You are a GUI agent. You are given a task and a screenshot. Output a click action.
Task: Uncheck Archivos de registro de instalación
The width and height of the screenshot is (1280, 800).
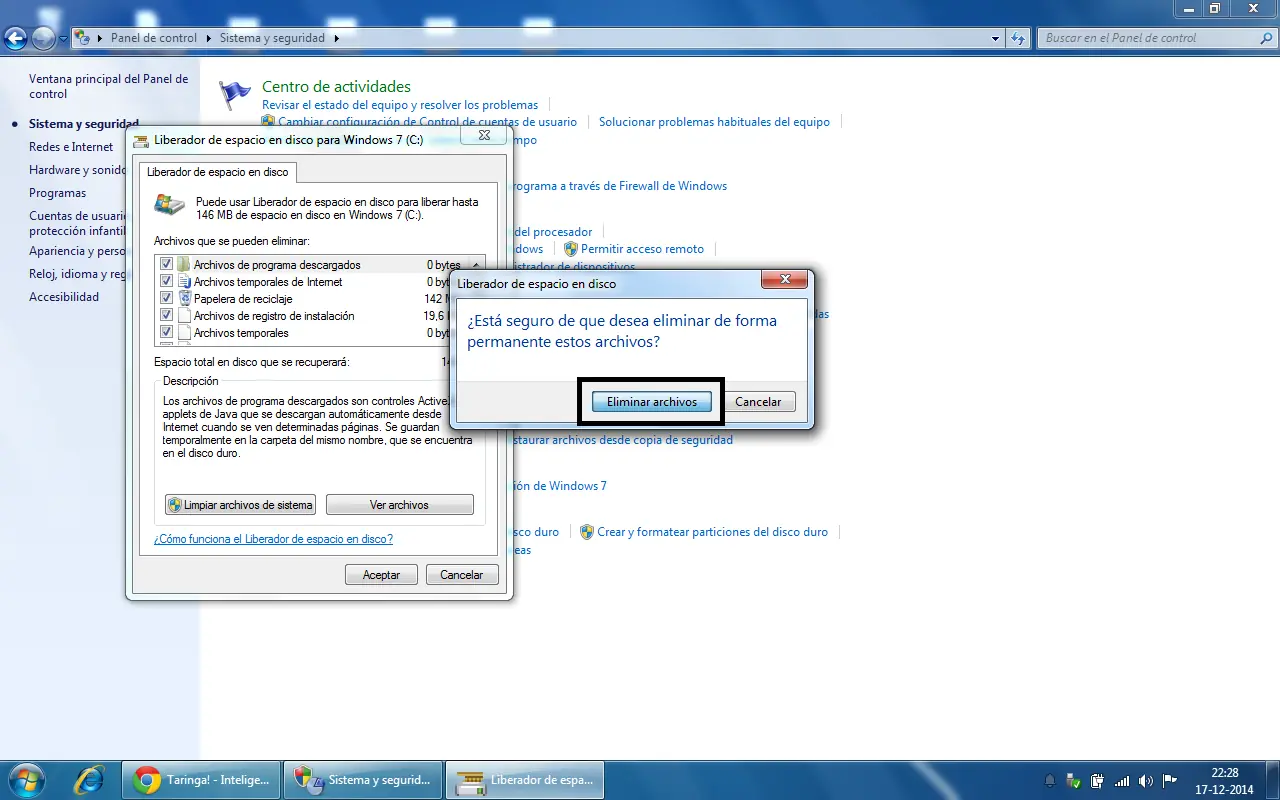tap(167, 316)
